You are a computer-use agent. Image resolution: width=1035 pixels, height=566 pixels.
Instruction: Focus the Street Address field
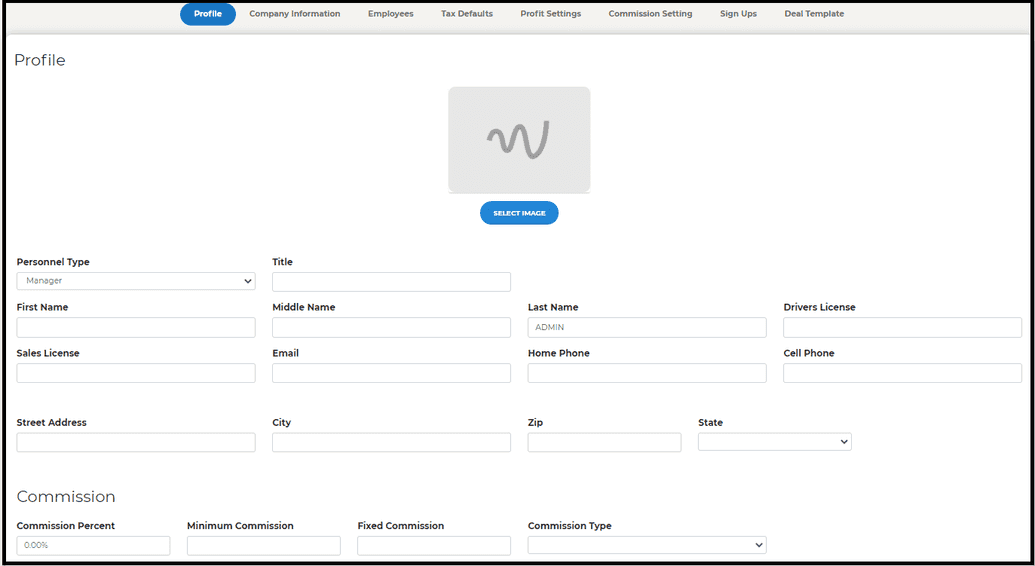click(x=136, y=442)
